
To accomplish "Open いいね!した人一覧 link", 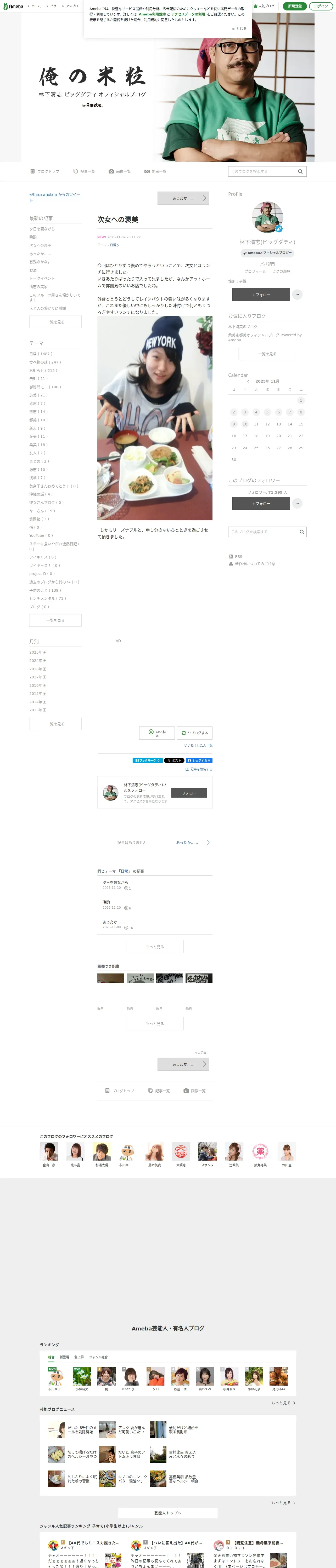I will (x=198, y=746).
